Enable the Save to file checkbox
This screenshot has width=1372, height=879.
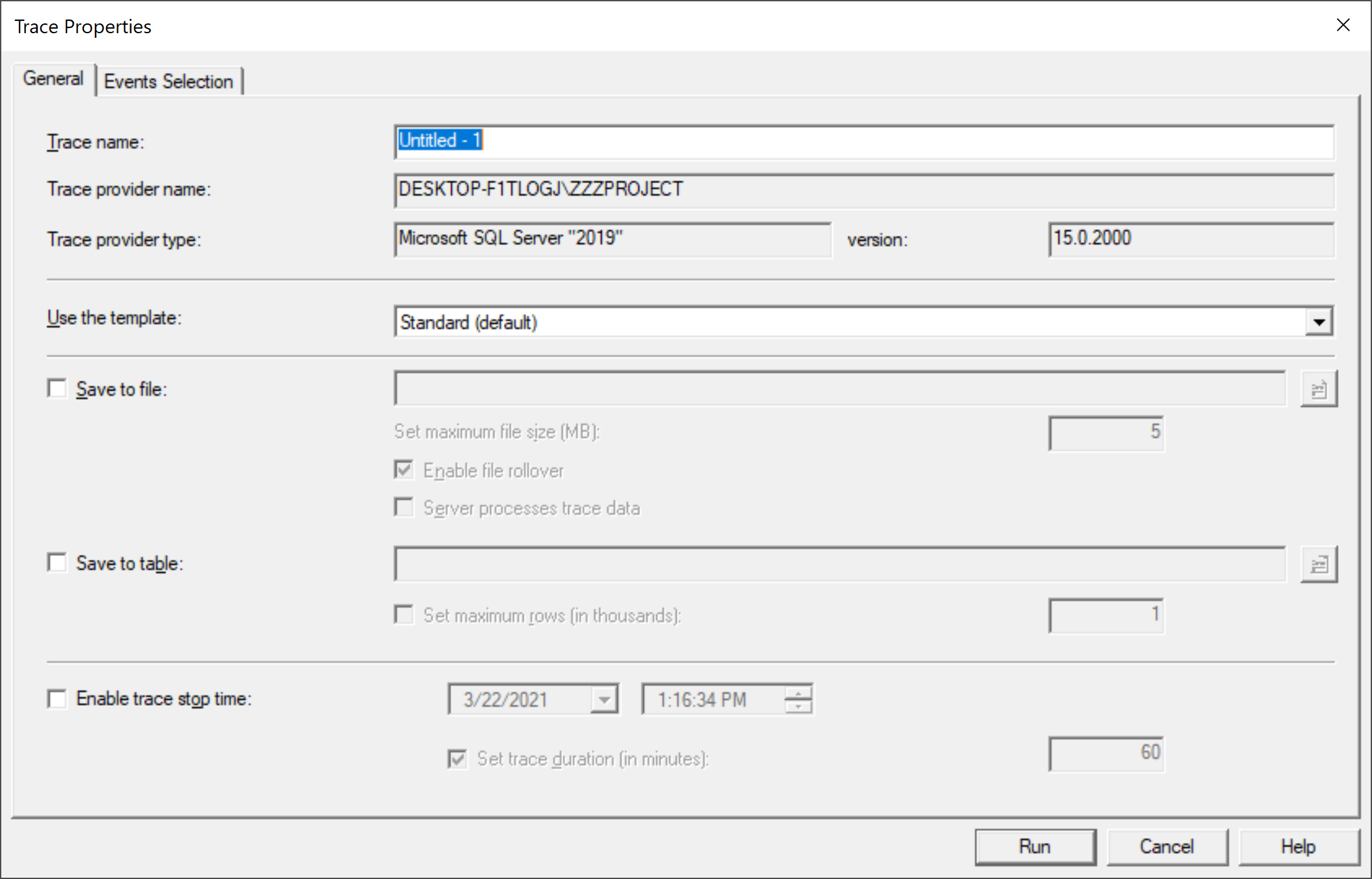[57, 389]
